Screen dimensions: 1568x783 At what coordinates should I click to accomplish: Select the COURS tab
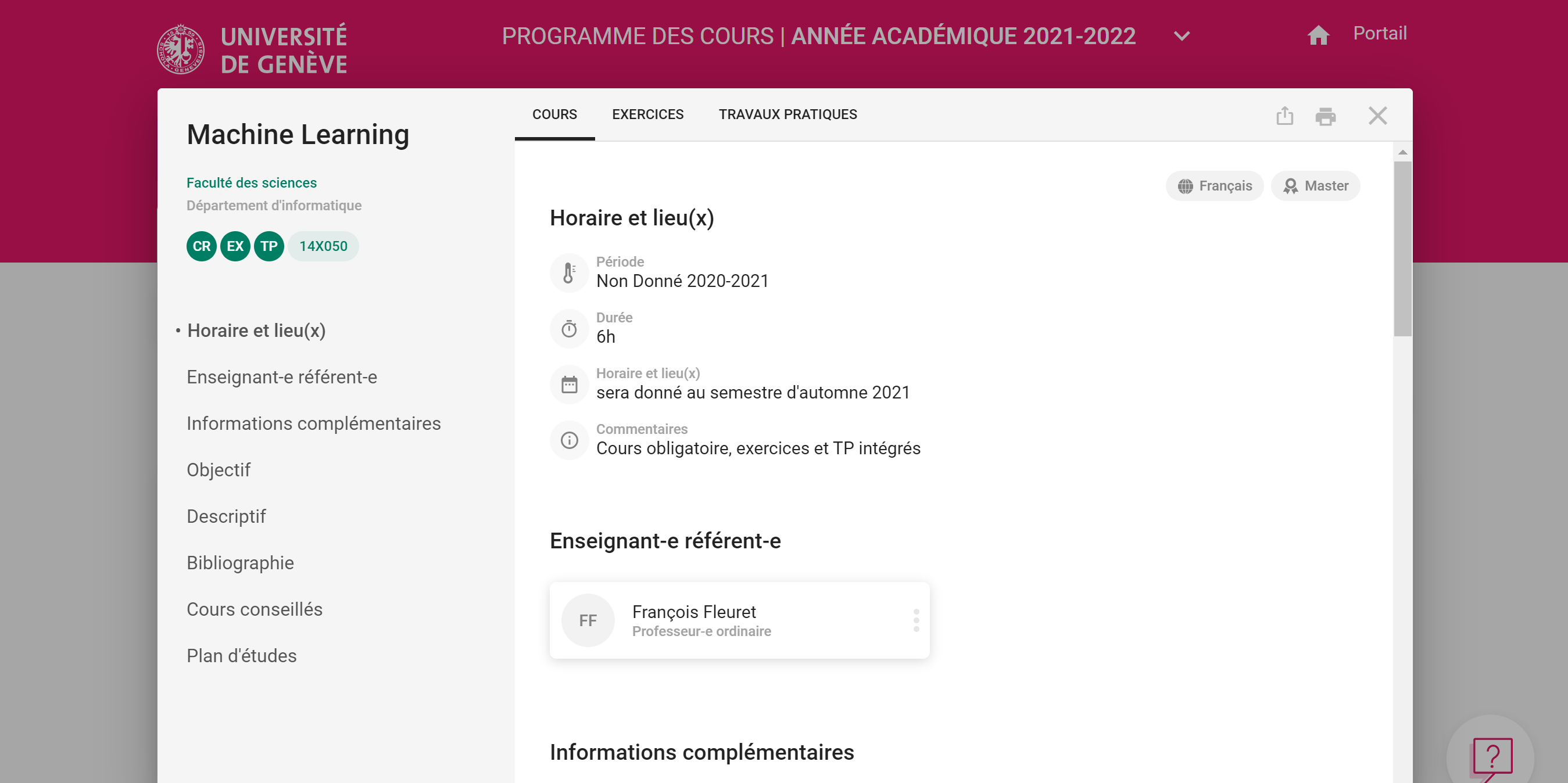[x=554, y=114]
